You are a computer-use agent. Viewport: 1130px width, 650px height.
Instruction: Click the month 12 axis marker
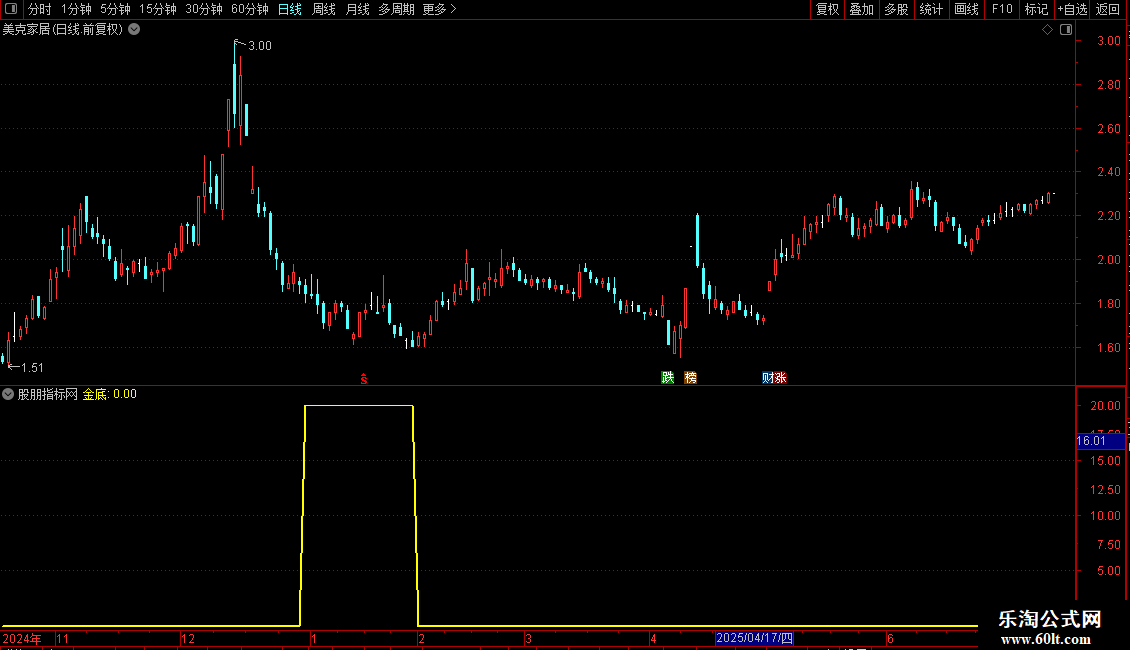pyautogui.click(x=188, y=638)
